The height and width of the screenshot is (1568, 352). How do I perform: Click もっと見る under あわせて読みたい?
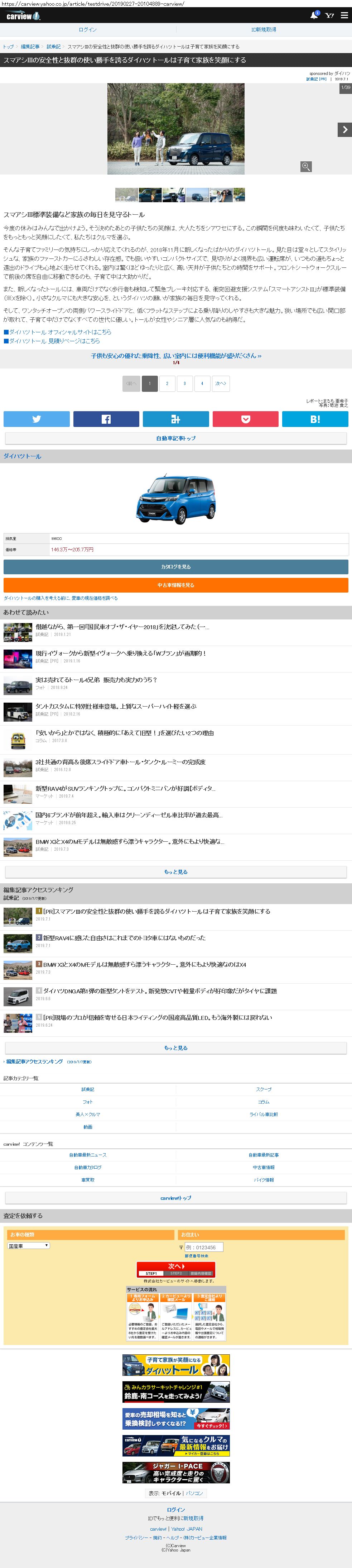[176, 872]
